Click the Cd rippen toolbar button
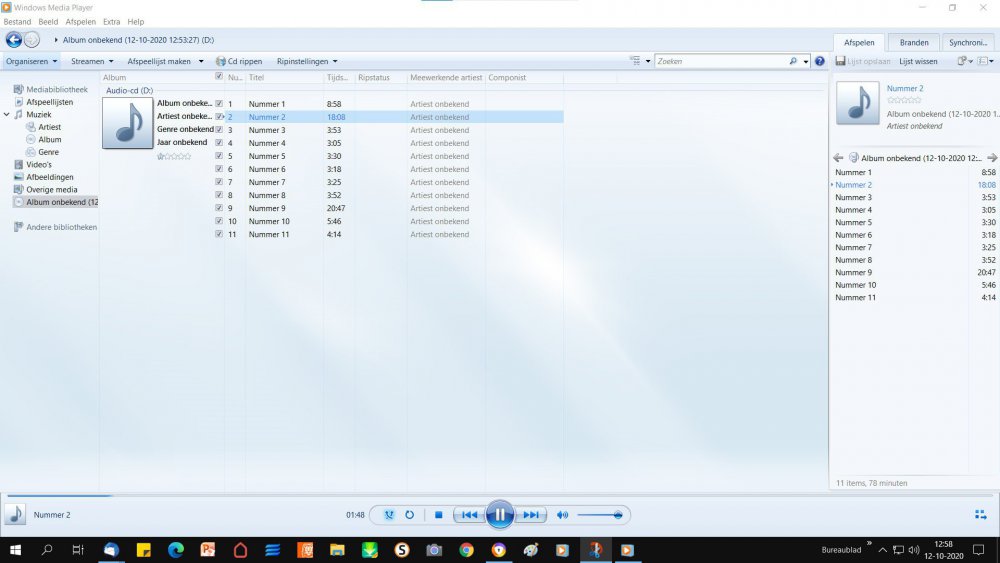The image size is (1000, 563). point(239,61)
